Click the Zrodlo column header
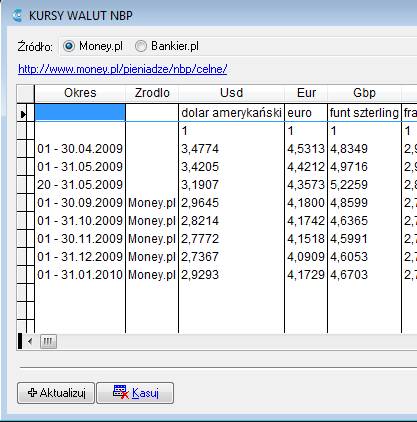 point(152,93)
